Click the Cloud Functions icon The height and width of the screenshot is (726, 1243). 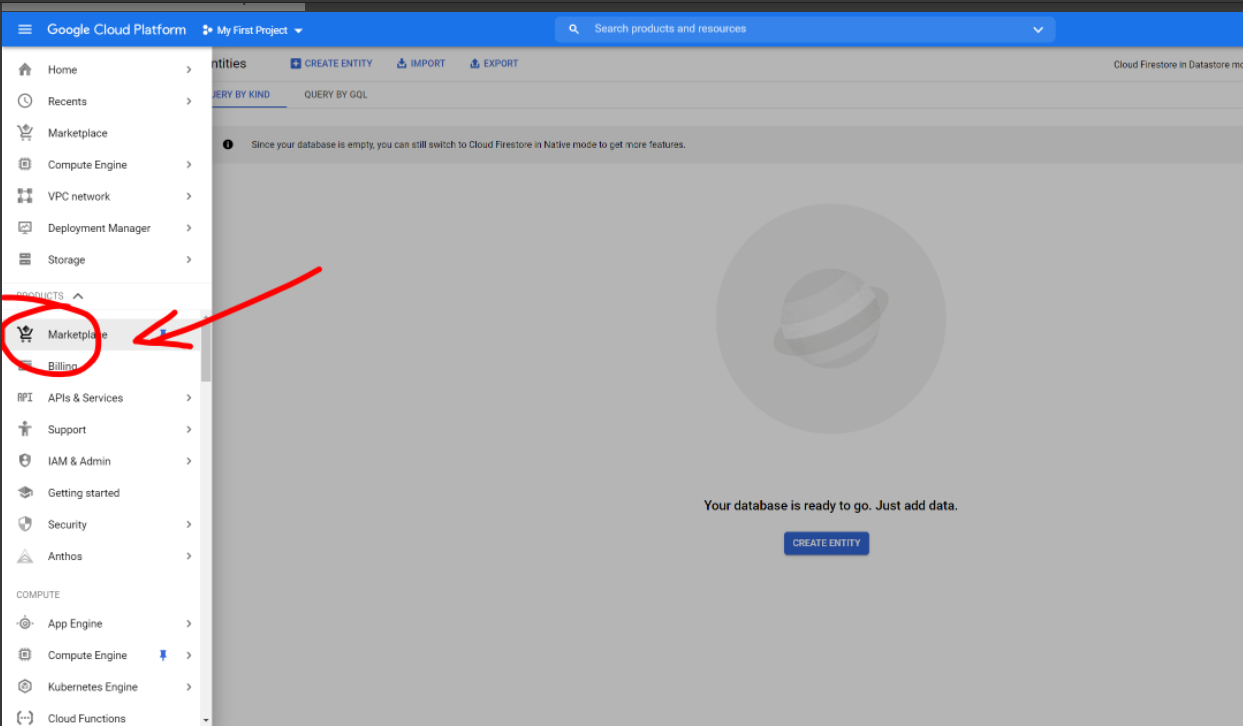tap(25, 718)
